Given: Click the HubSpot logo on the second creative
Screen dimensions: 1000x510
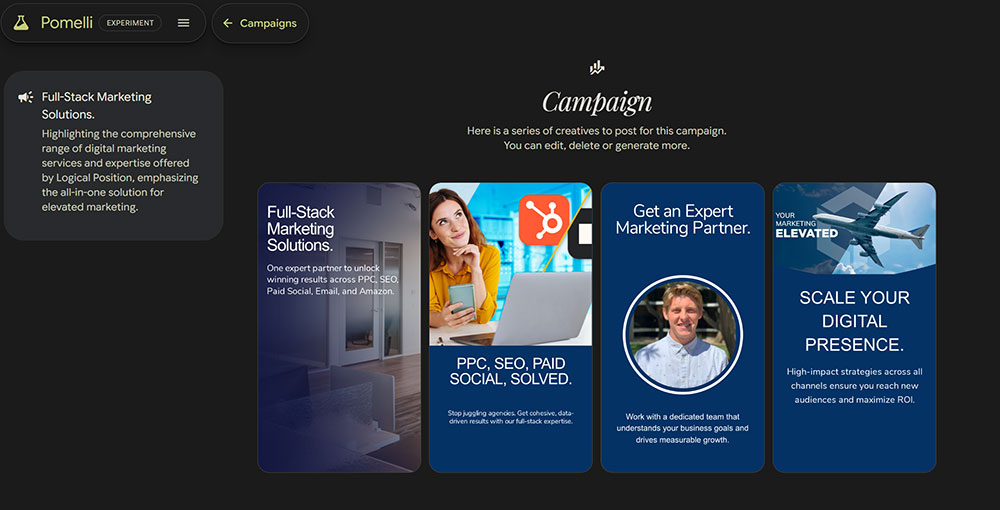Looking at the screenshot, I should click(544, 220).
